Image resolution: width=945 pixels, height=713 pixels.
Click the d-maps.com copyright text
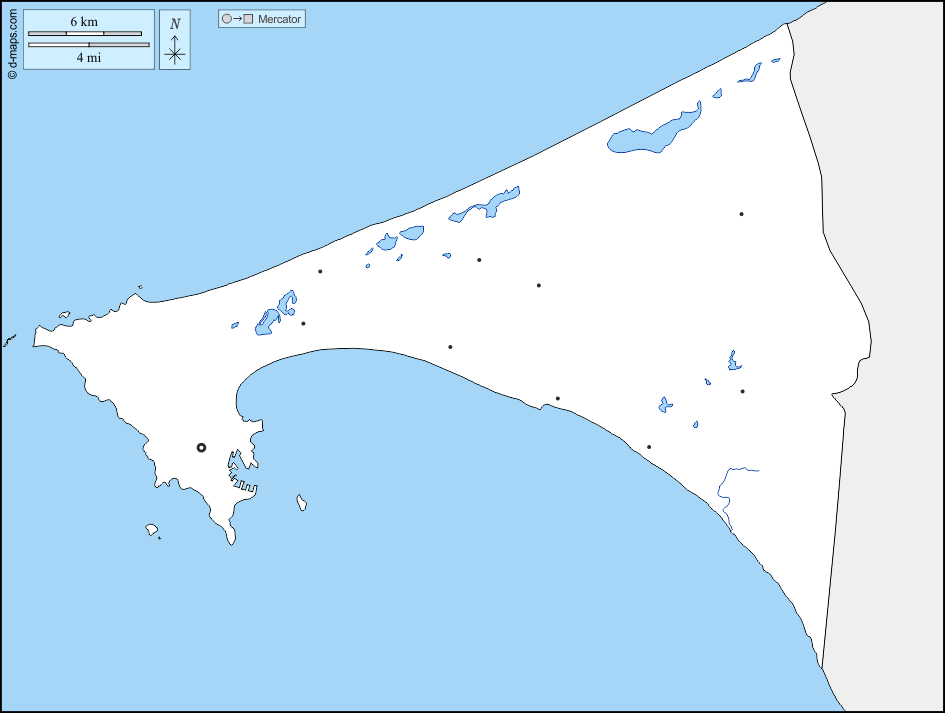(12, 42)
